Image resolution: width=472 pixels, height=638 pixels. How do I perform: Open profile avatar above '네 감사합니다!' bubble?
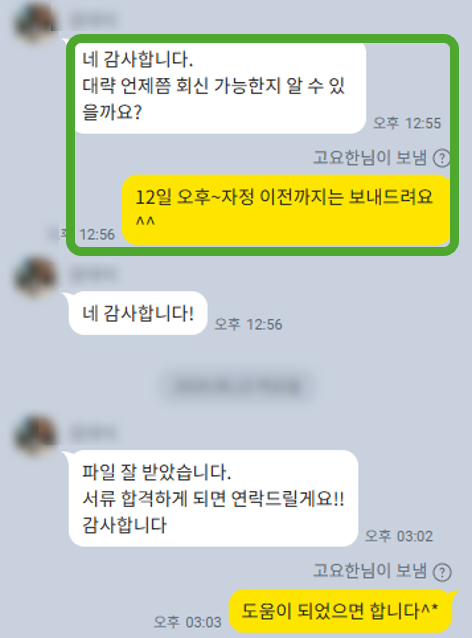click(x=35, y=277)
